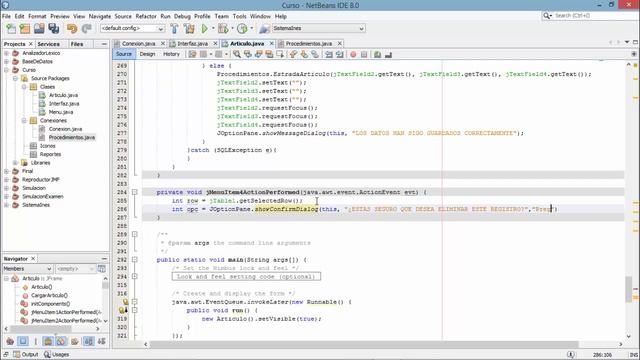Click the Next Bookmark editor icon
The width and height of the screenshot is (640, 360).
(304, 54)
